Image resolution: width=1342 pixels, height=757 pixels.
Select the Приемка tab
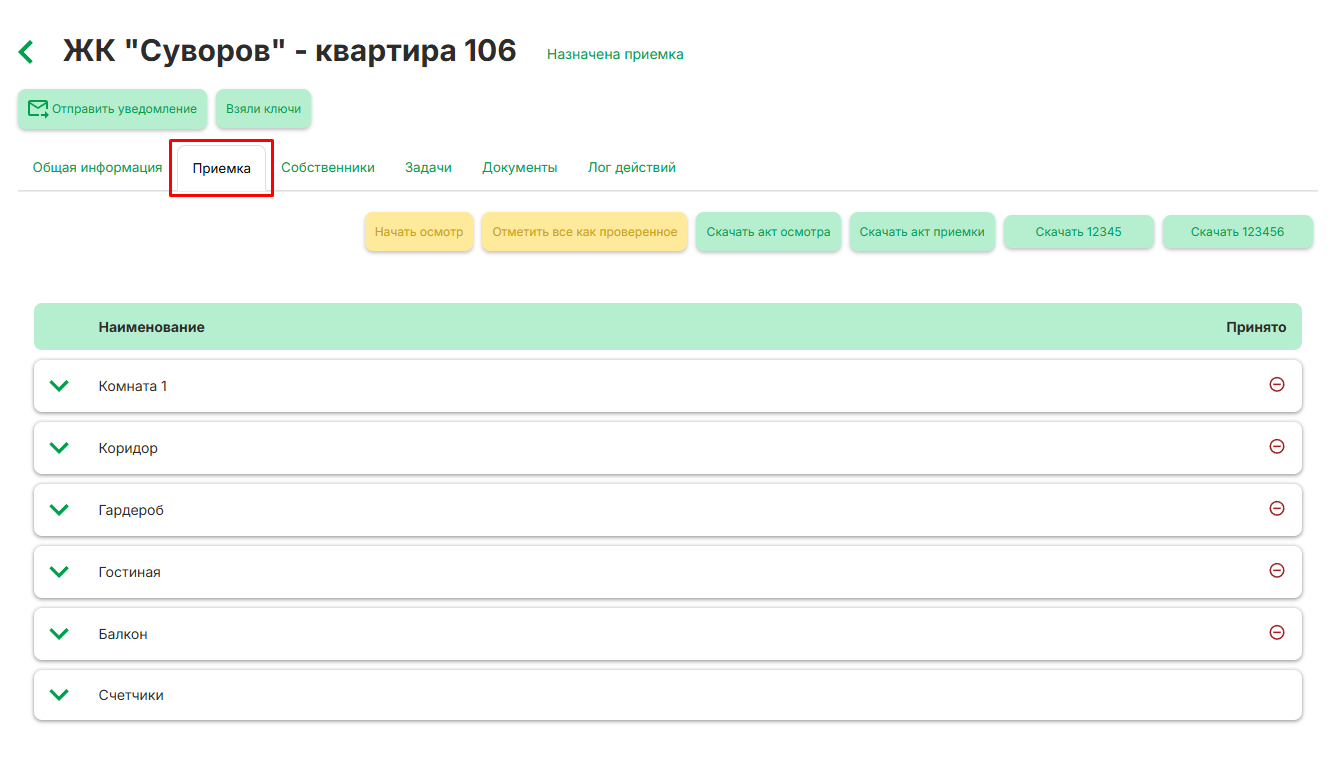tap(222, 168)
